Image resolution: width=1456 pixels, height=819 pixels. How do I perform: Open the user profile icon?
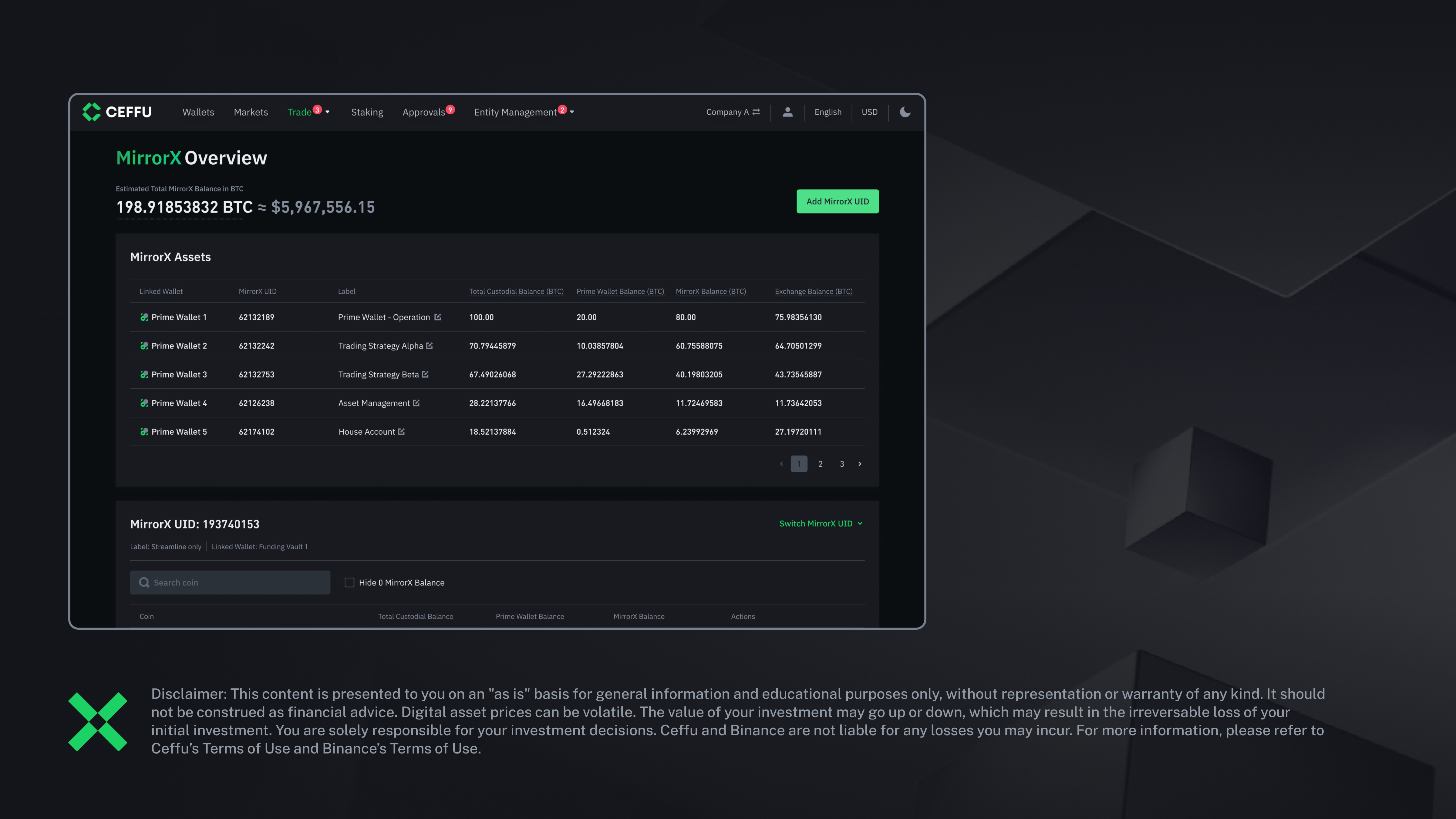(x=787, y=112)
